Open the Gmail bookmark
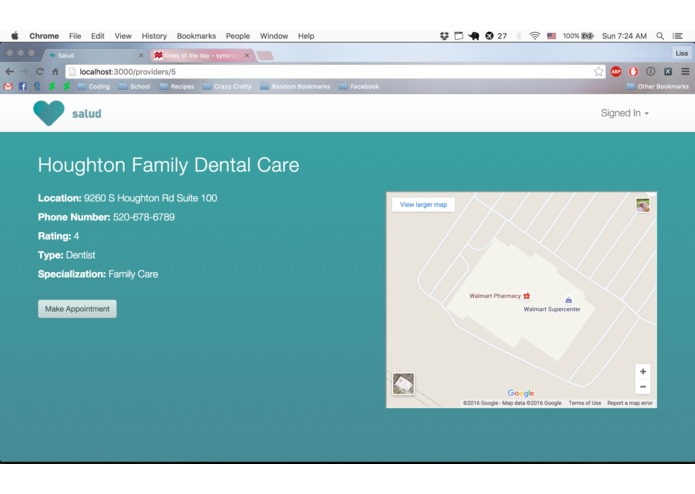The width and height of the screenshot is (695, 494). pyautogui.click(x=8, y=86)
